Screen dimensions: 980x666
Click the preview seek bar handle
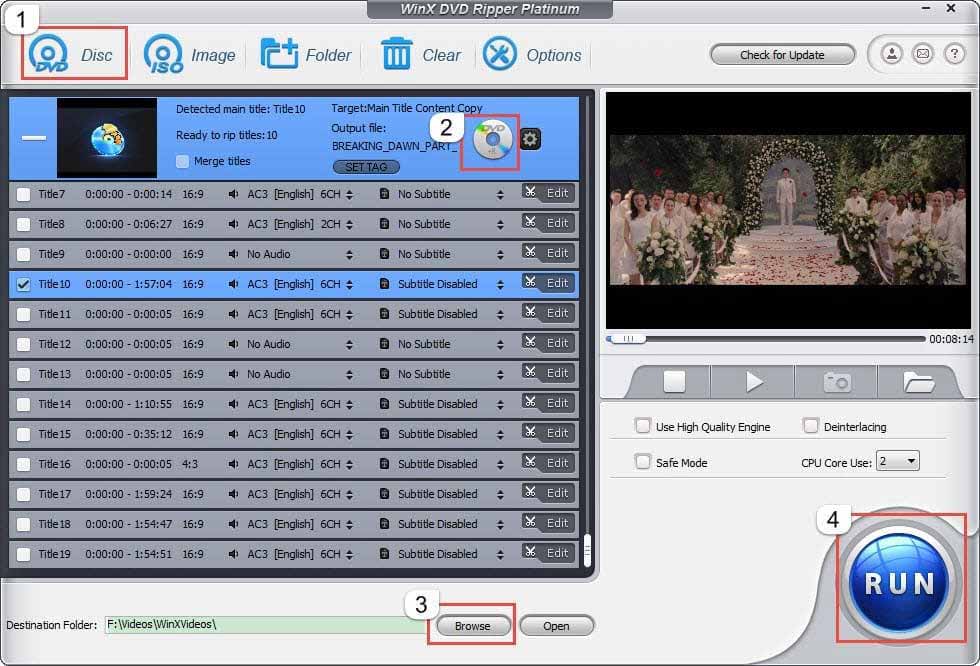click(628, 339)
